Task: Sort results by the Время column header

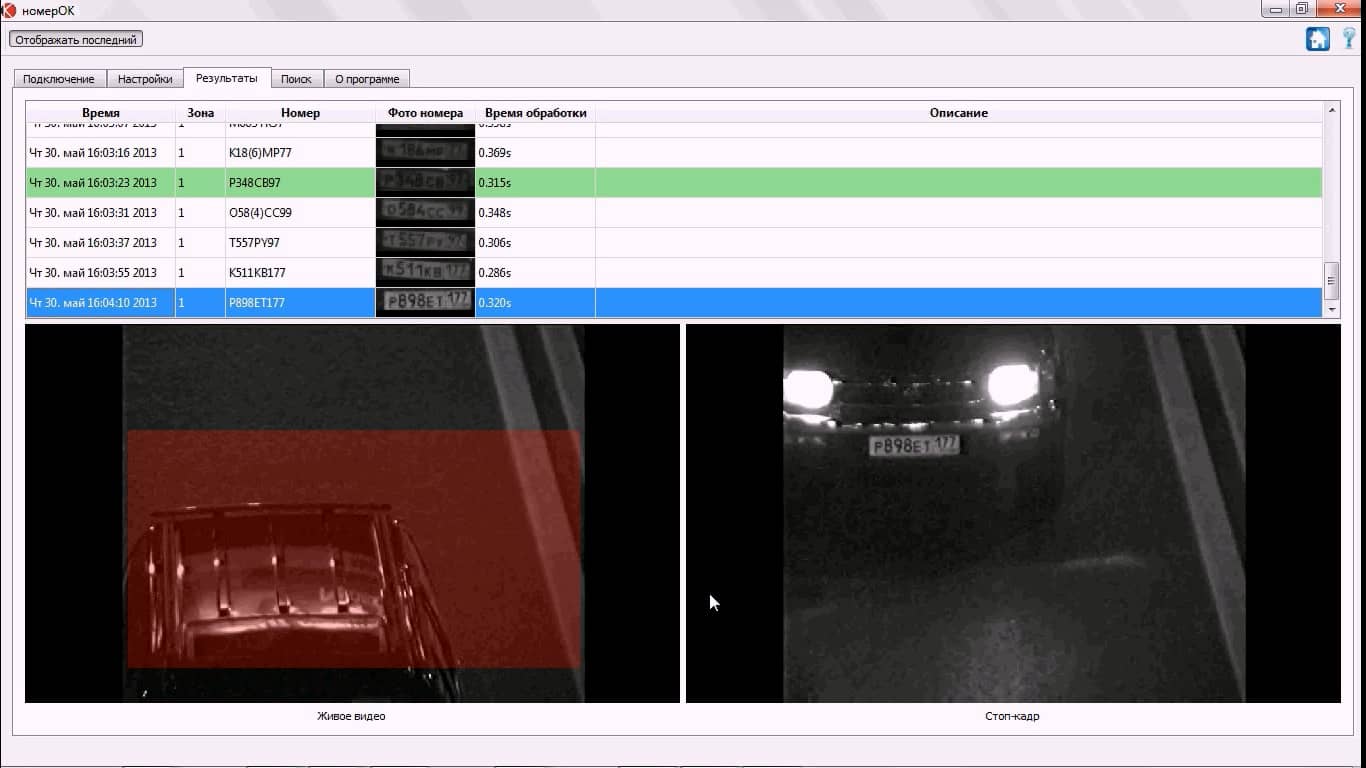Action: pos(100,113)
